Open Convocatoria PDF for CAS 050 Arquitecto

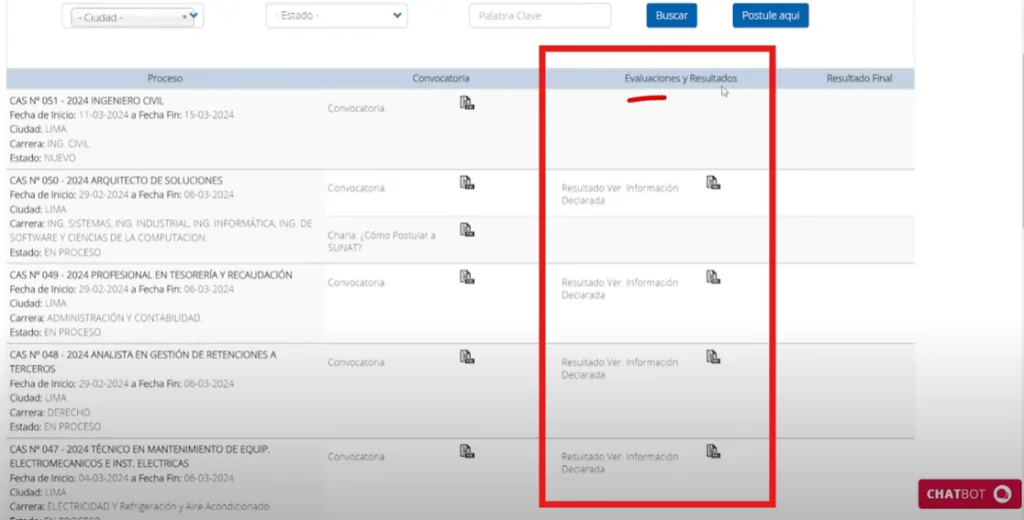pos(467,182)
